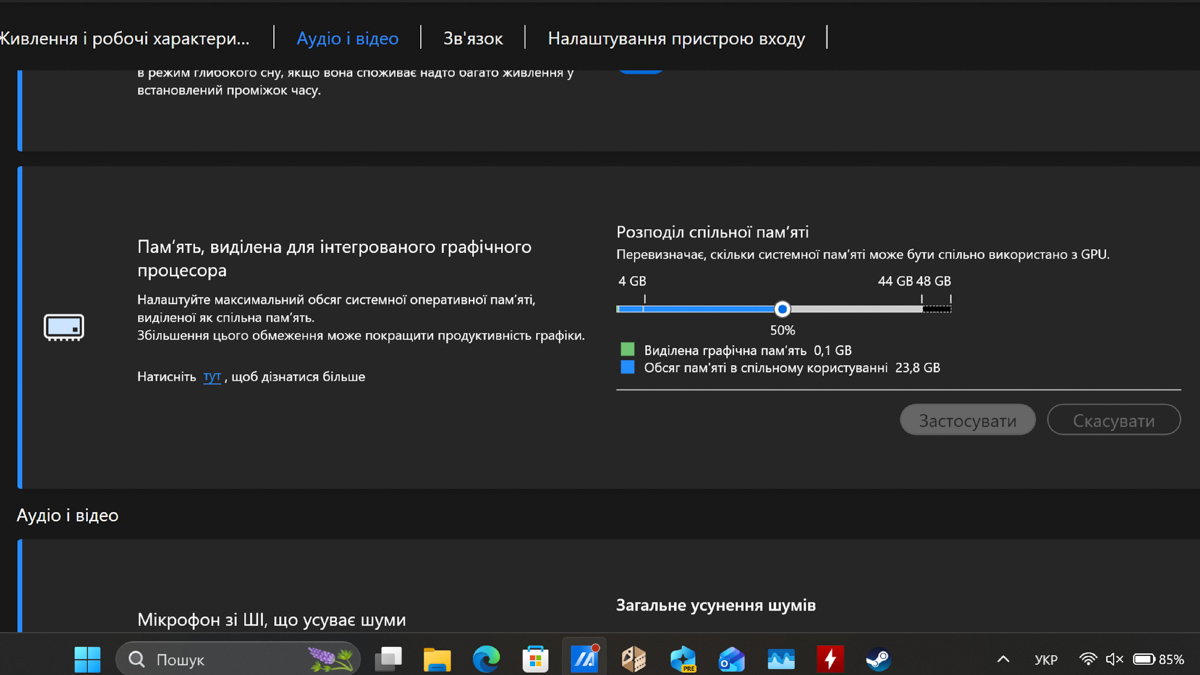Open the Windows Start menu
This screenshot has height=675, width=1200.
(x=87, y=659)
